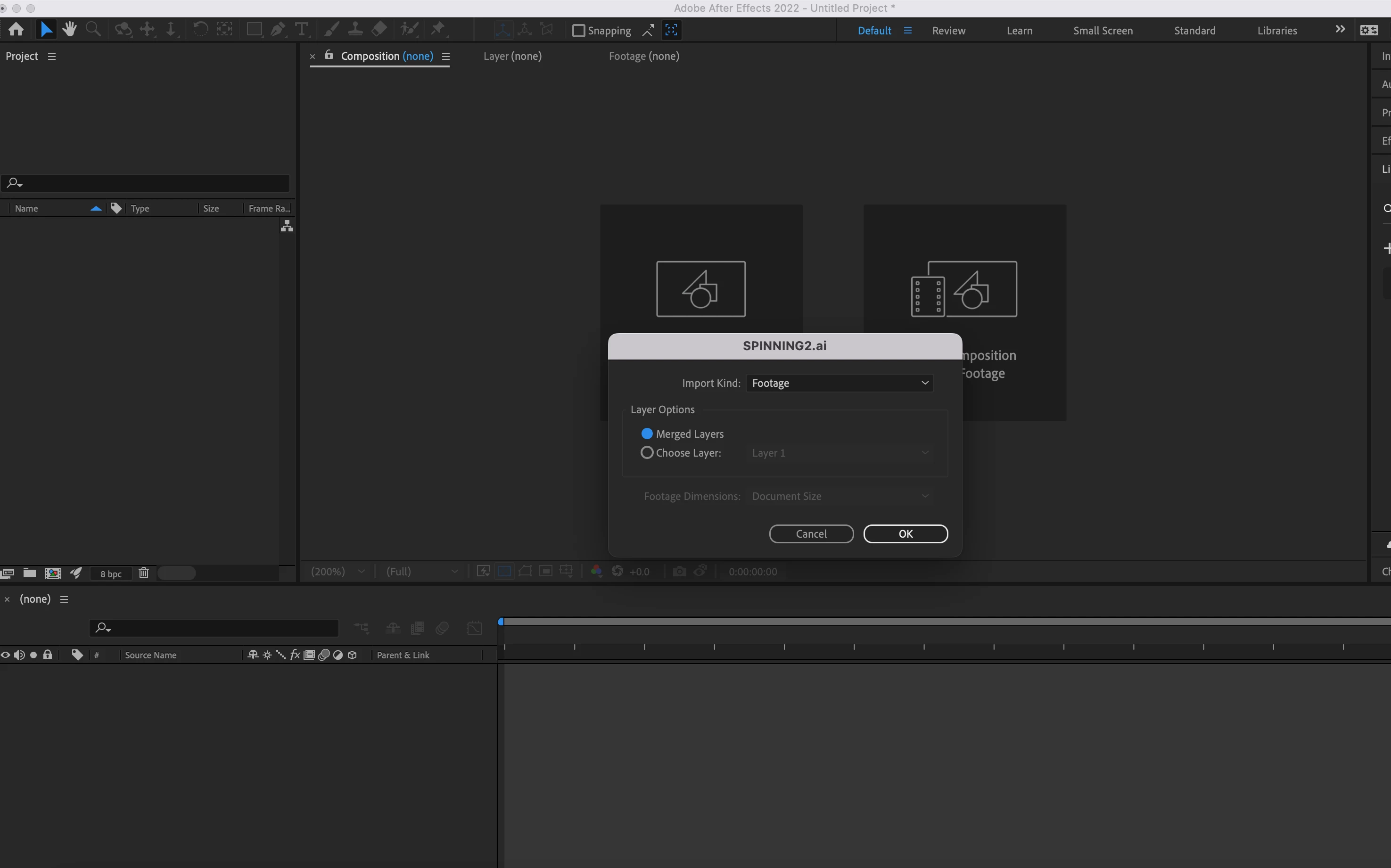This screenshot has width=1391, height=868.
Task: Select the Zoom magnifier tool
Action: [x=92, y=29]
